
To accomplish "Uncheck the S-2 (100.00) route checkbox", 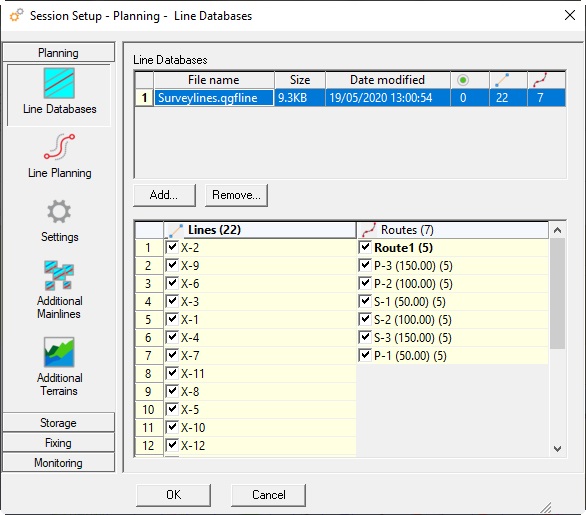I will tap(364, 320).
